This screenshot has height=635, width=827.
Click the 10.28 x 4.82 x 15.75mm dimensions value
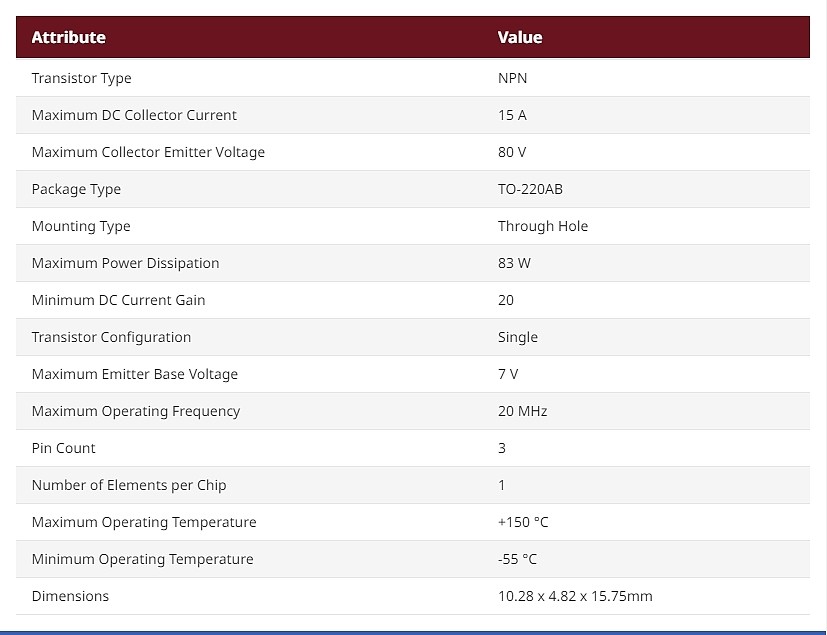pos(575,596)
